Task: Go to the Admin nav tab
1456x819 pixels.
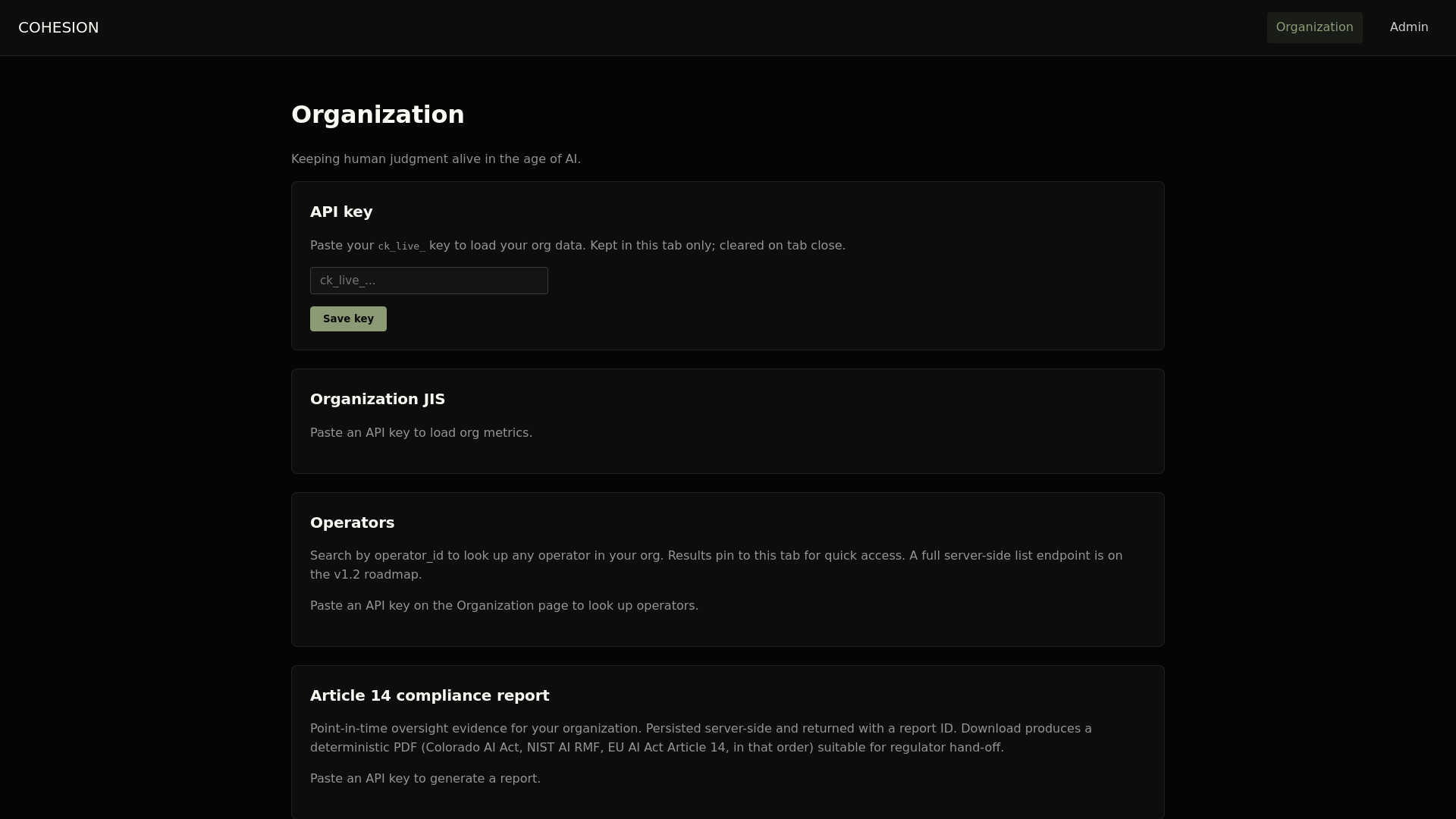Action: tap(1409, 27)
